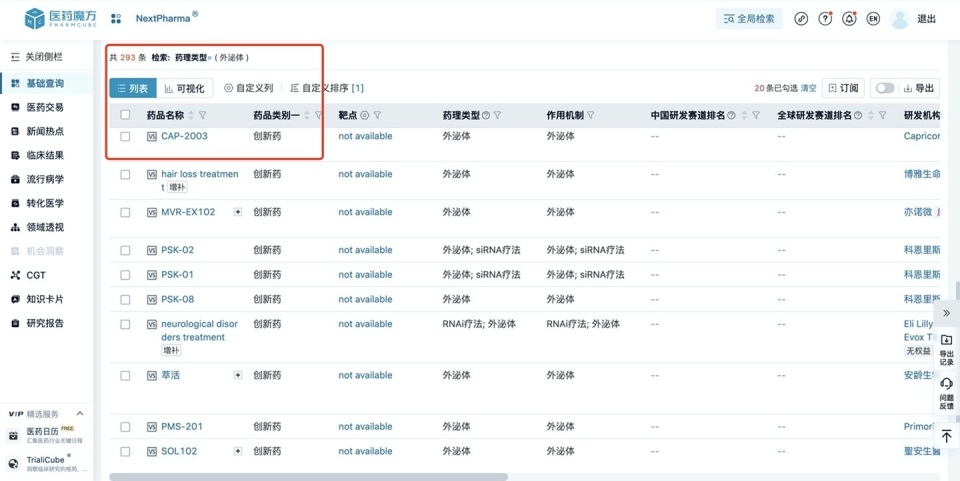The width and height of the screenshot is (960, 481).
Task: Open the Capricor institution link
Action: [921, 136]
